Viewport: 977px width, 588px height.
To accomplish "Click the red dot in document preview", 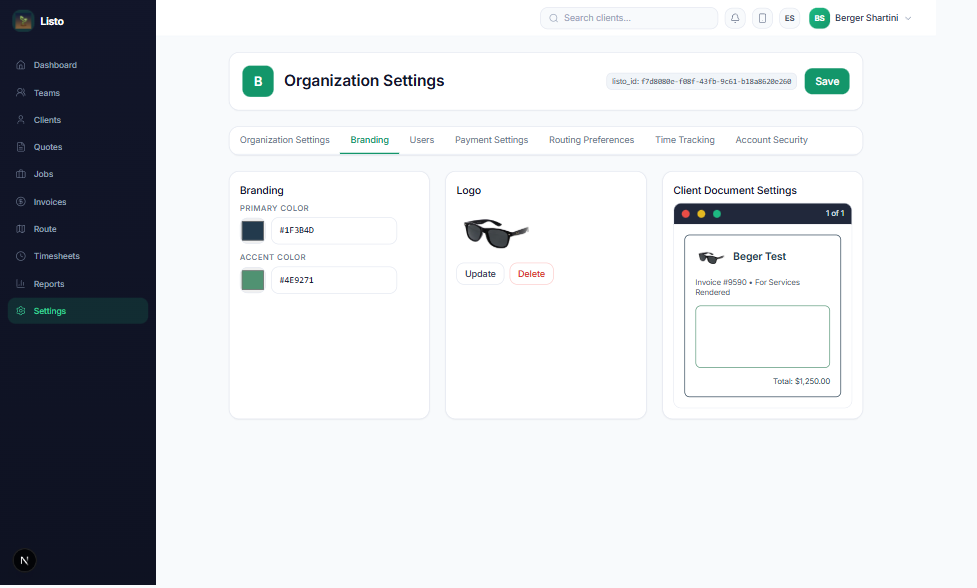I will click(685, 214).
